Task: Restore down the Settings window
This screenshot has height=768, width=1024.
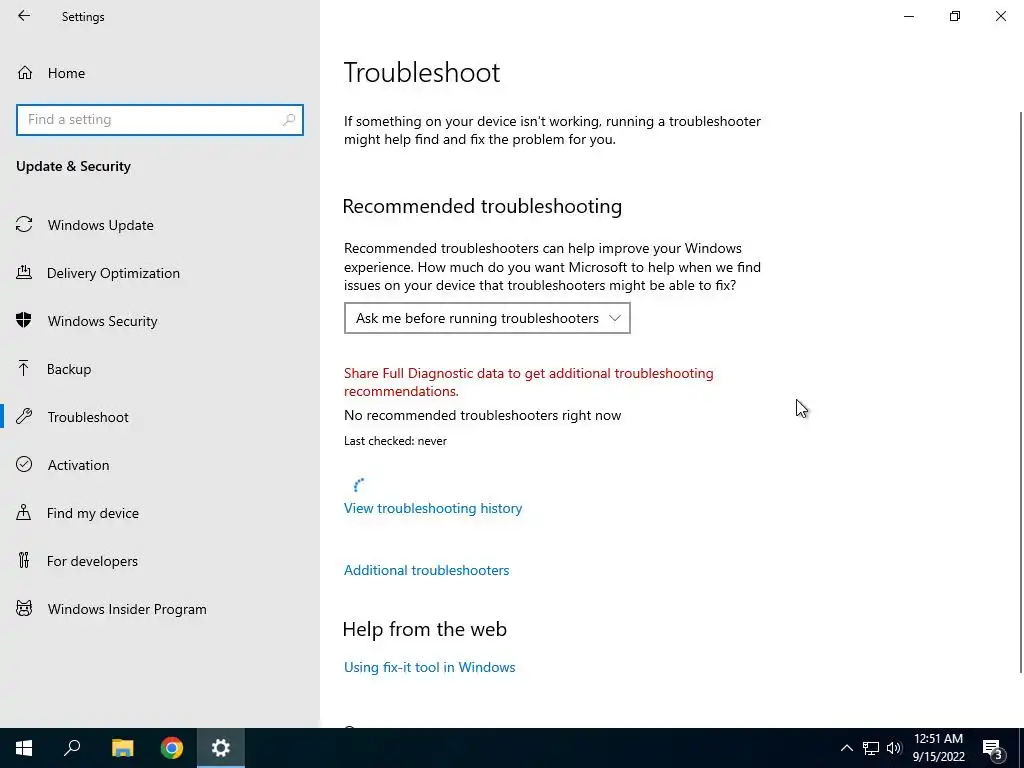Action: click(955, 16)
